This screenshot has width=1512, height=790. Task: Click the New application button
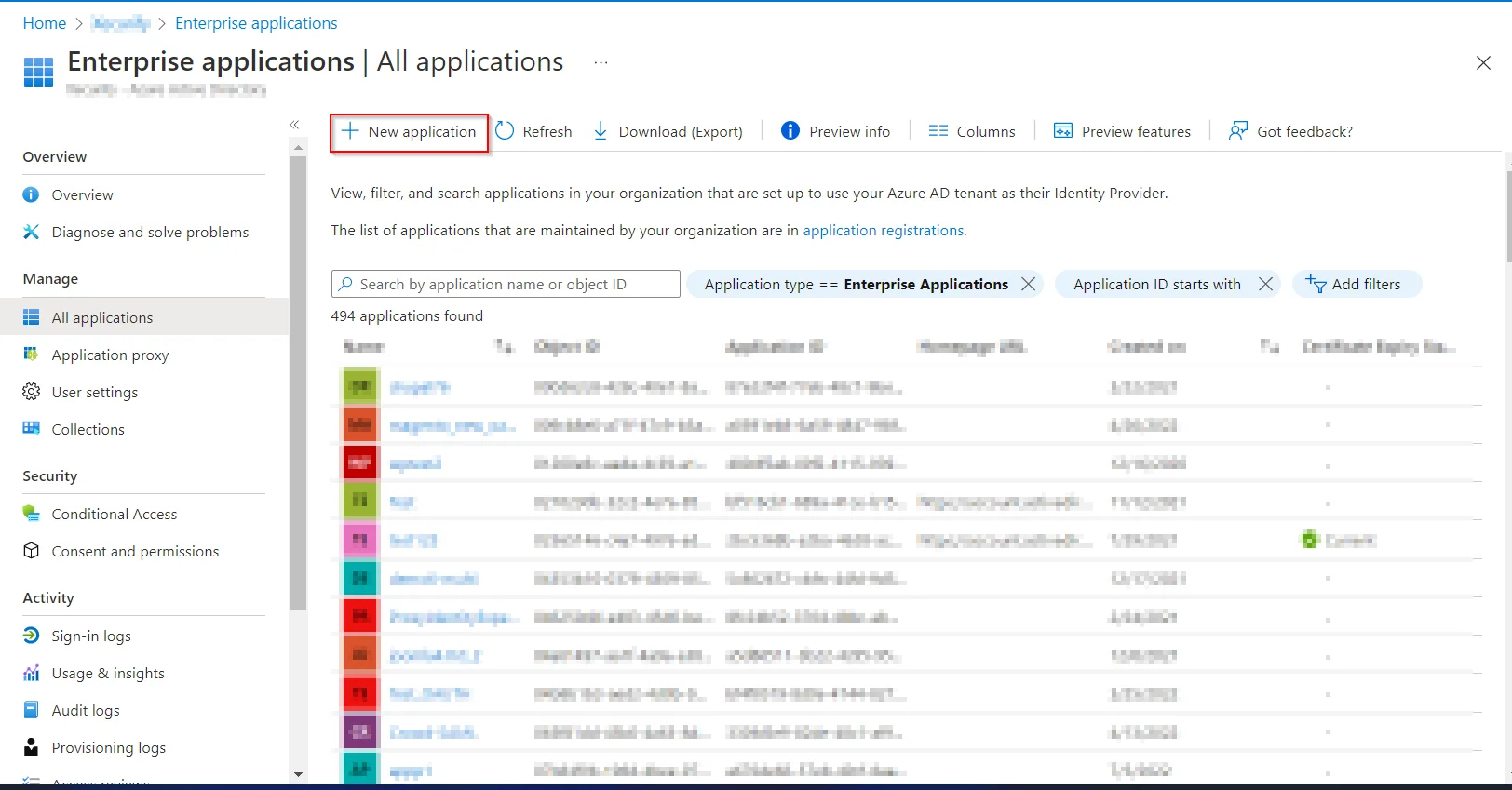pos(409,132)
